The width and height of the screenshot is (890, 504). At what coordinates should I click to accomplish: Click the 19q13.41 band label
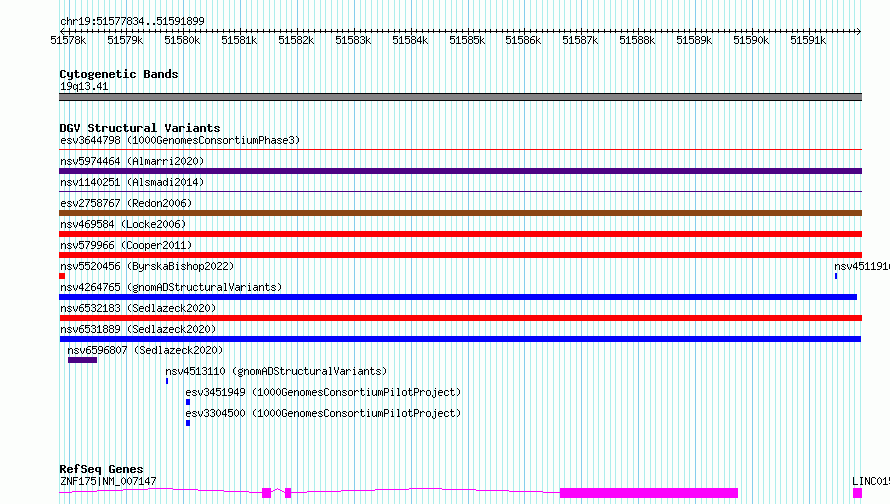point(84,87)
